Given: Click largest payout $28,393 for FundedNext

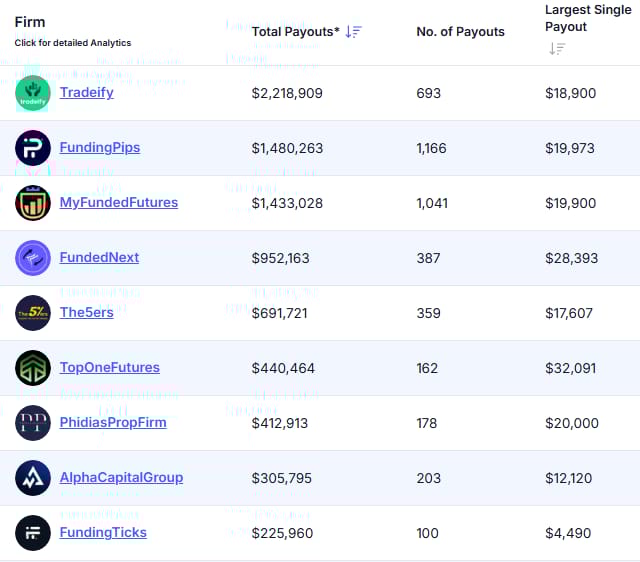Looking at the screenshot, I should pos(571,258).
